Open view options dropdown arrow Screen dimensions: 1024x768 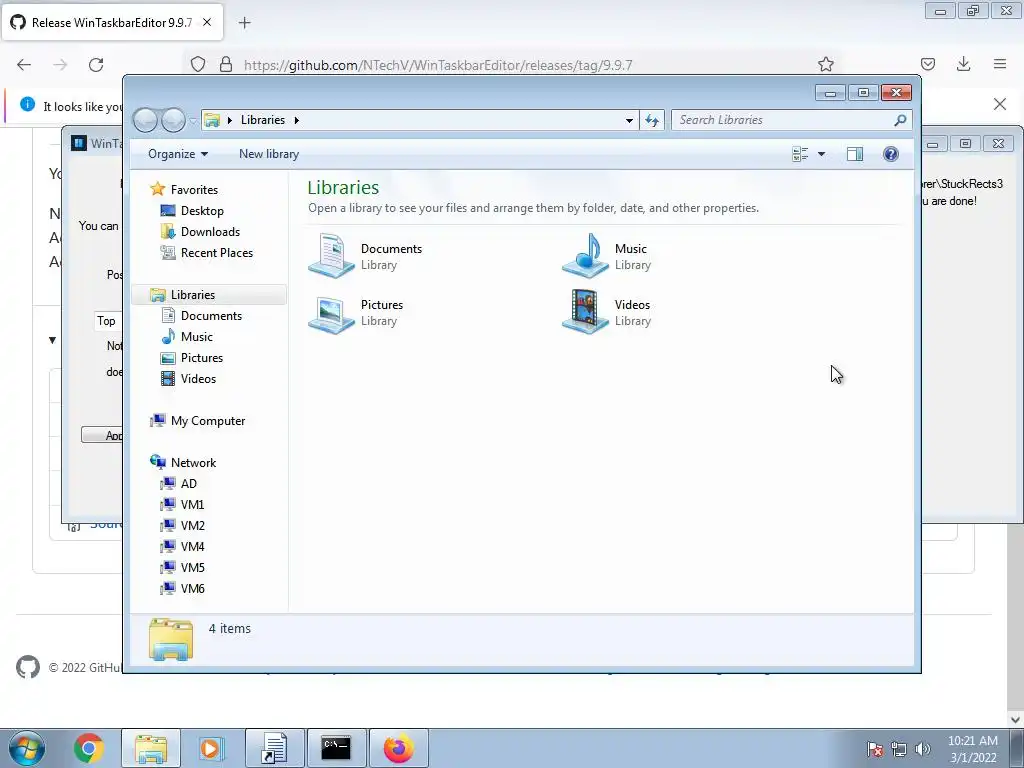coord(822,154)
